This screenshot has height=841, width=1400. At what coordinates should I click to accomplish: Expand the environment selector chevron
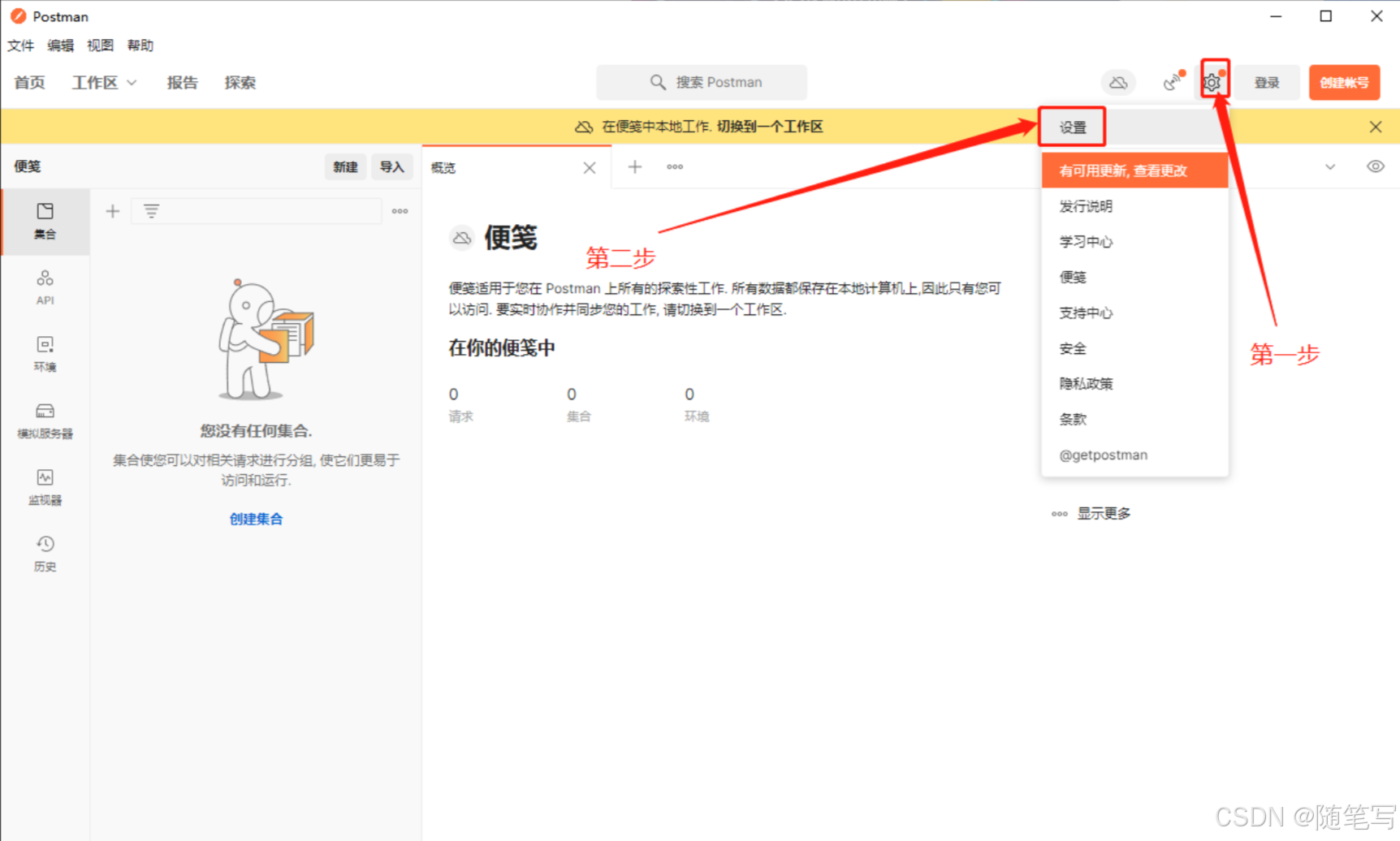[1330, 166]
